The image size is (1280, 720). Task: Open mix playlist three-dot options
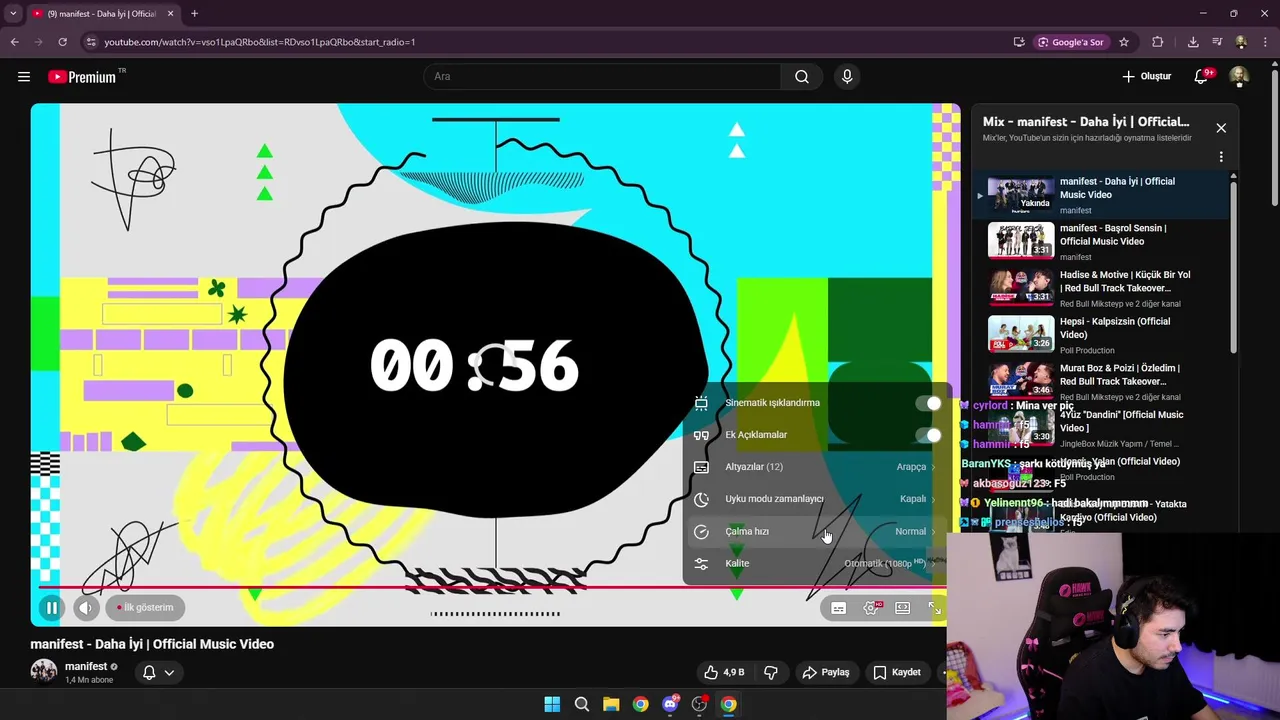tap(1221, 157)
